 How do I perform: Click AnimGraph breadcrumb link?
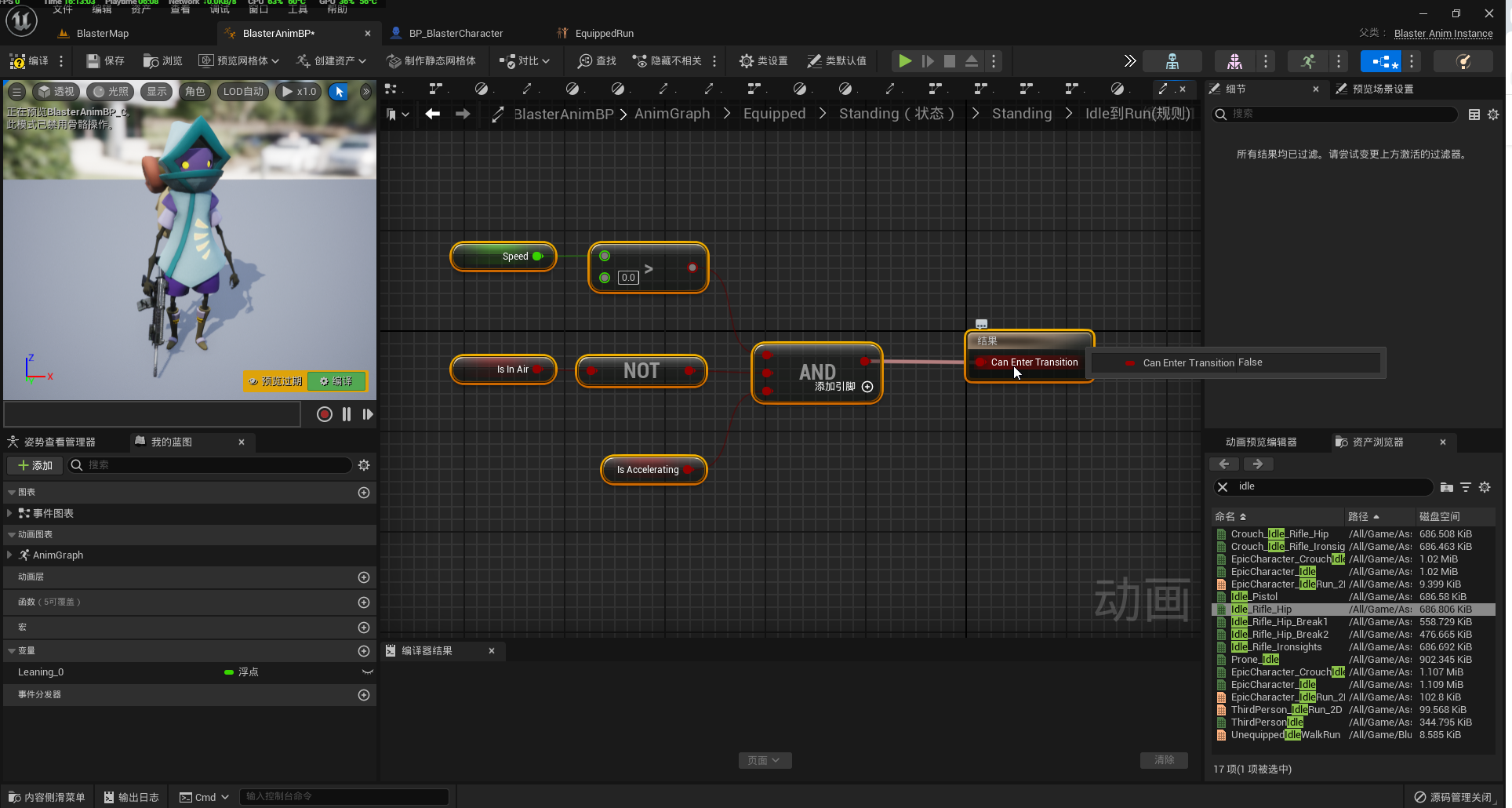(672, 114)
